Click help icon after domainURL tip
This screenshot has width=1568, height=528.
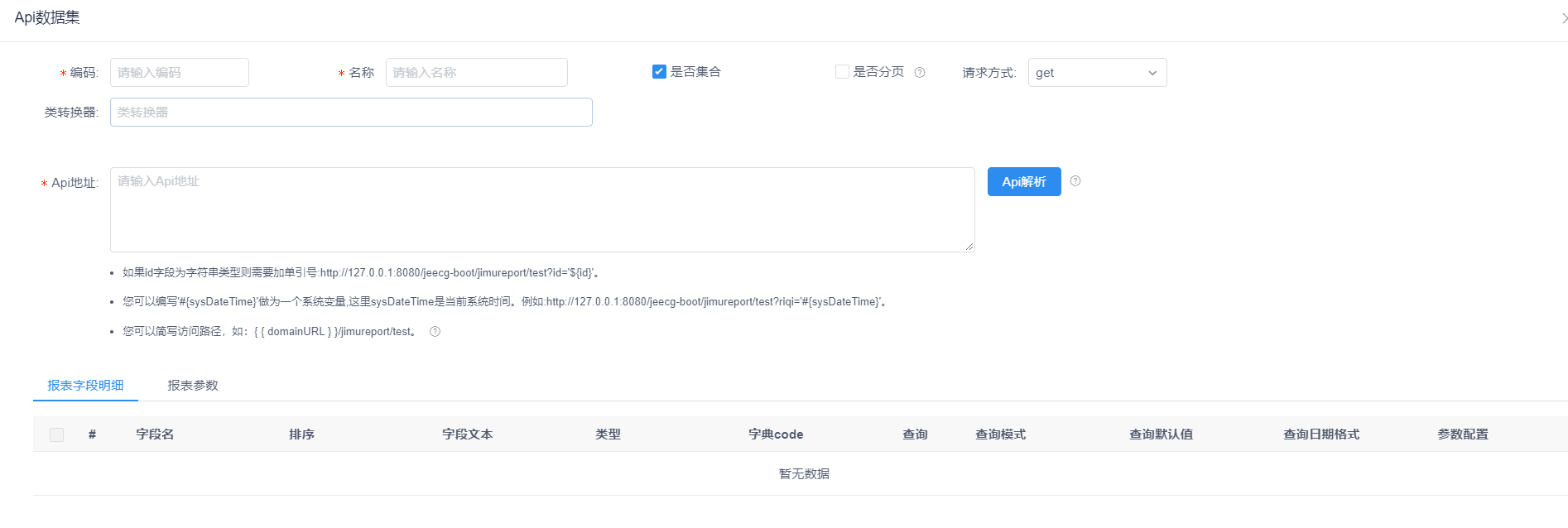point(435,331)
